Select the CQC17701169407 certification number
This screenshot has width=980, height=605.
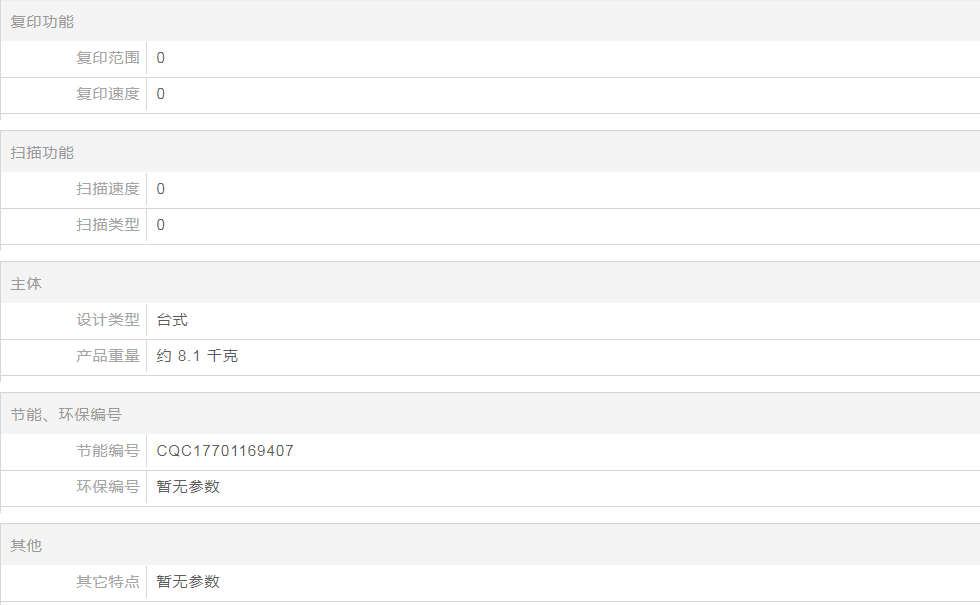click(225, 451)
